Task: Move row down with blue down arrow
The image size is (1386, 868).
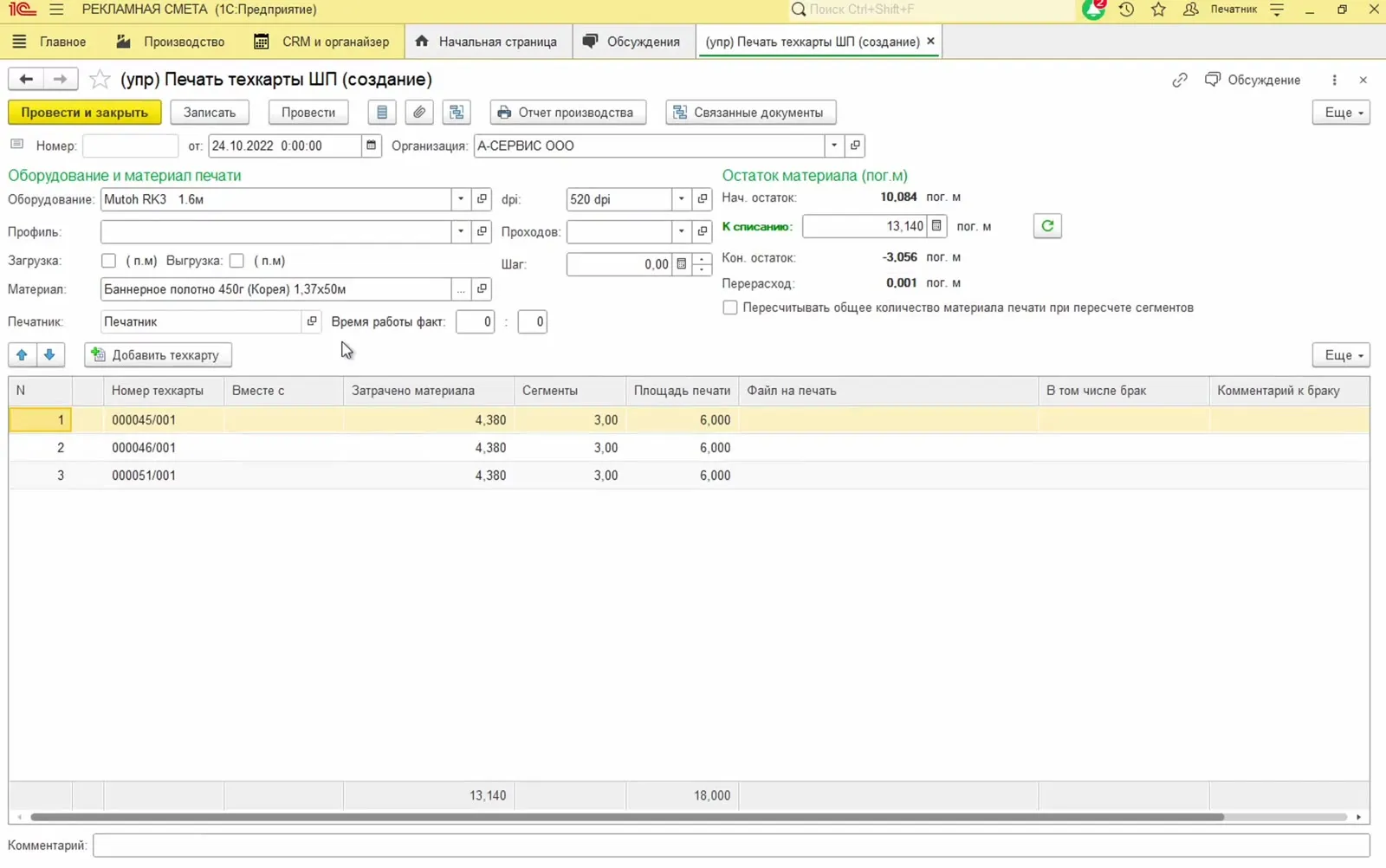Action: 50,355
